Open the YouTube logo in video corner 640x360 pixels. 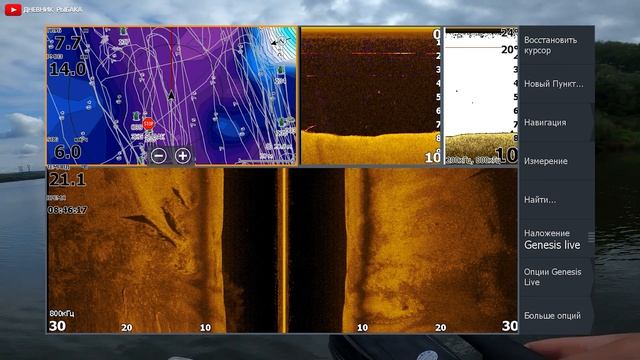click(13, 9)
